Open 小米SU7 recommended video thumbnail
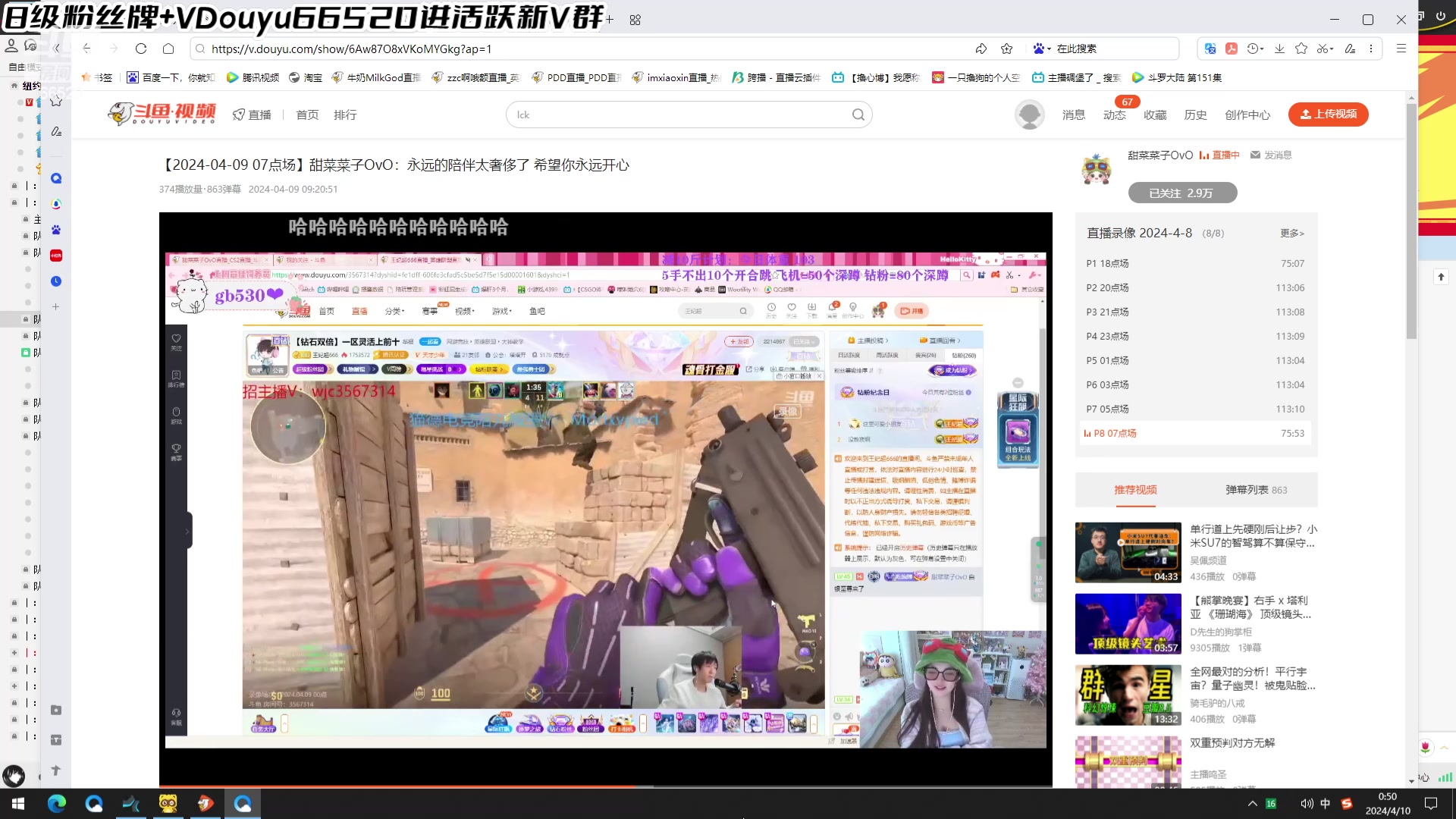Image resolution: width=1456 pixels, height=819 pixels. click(x=1128, y=552)
